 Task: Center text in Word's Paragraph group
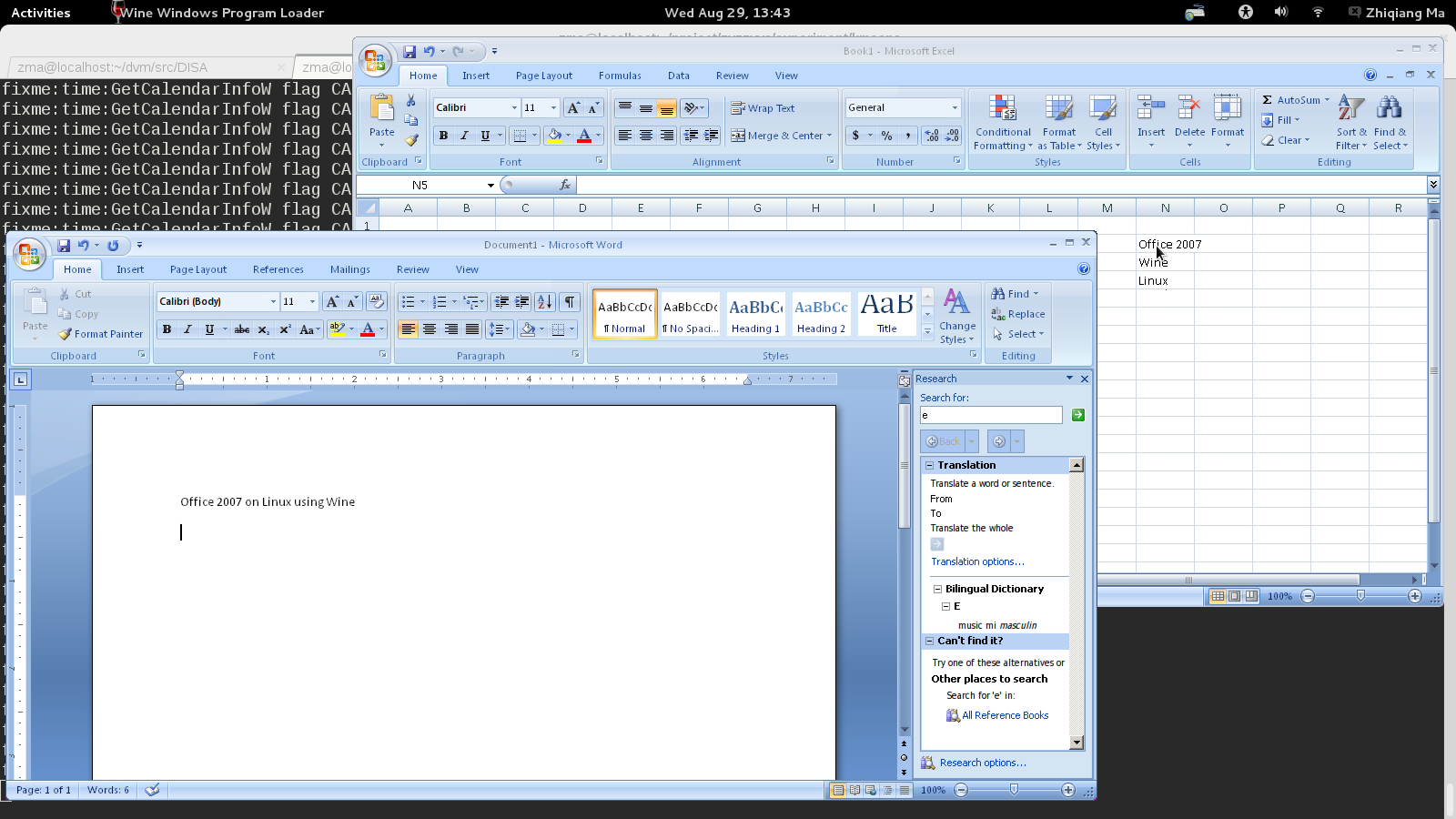click(430, 329)
